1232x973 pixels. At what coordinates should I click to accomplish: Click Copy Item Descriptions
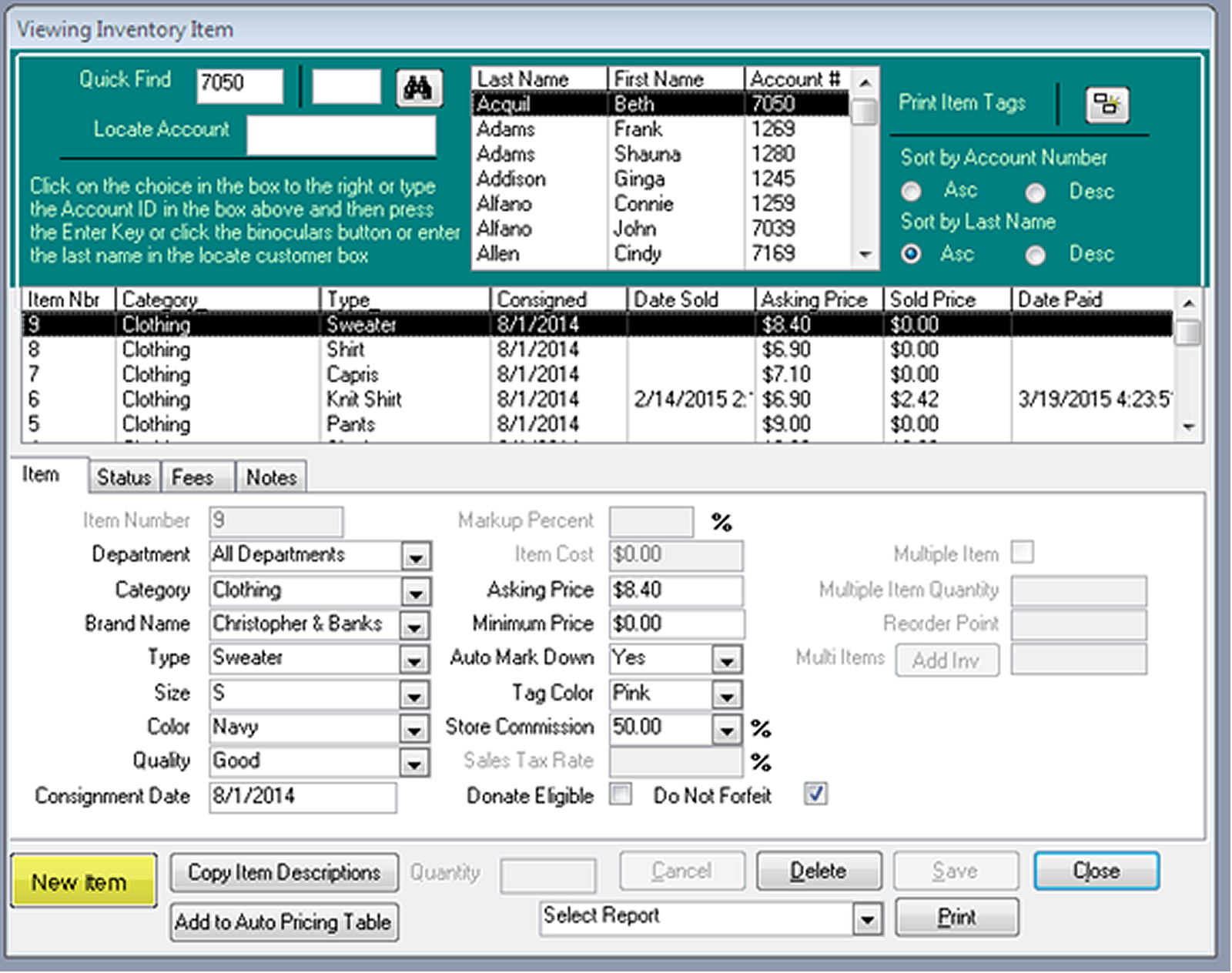point(283,872)
